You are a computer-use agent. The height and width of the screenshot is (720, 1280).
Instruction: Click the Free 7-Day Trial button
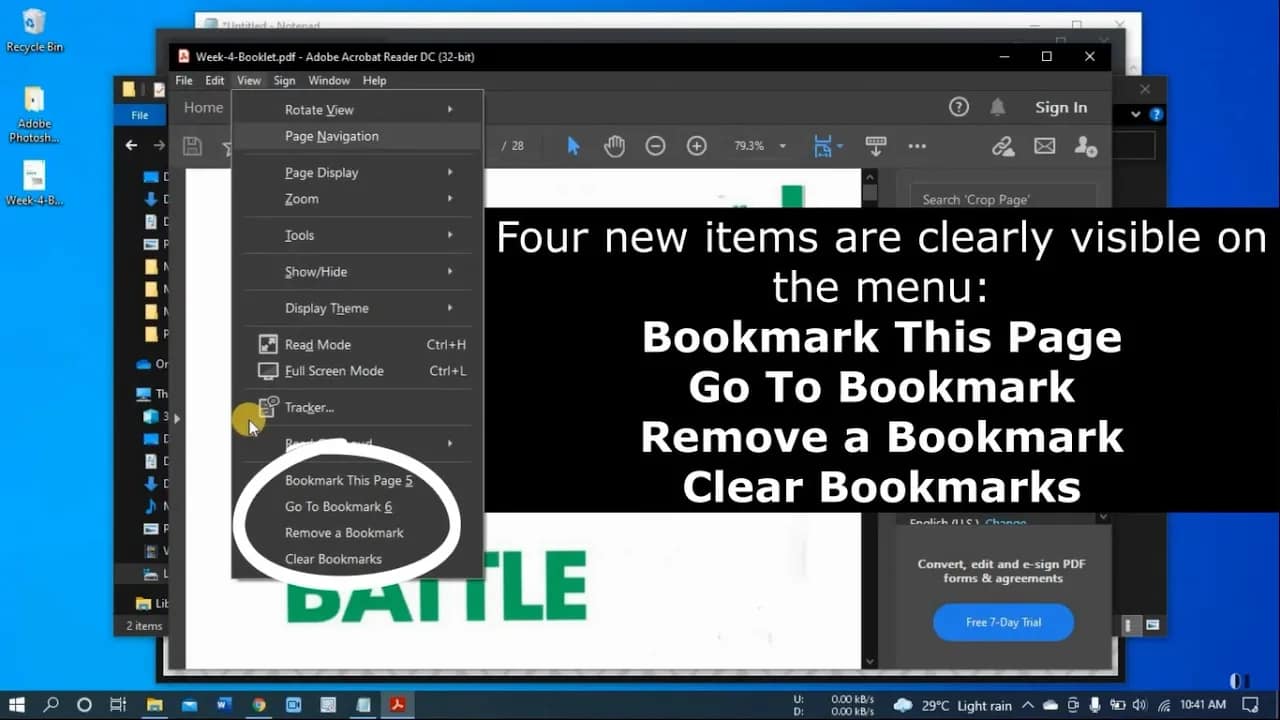[x=1003, y=622]
